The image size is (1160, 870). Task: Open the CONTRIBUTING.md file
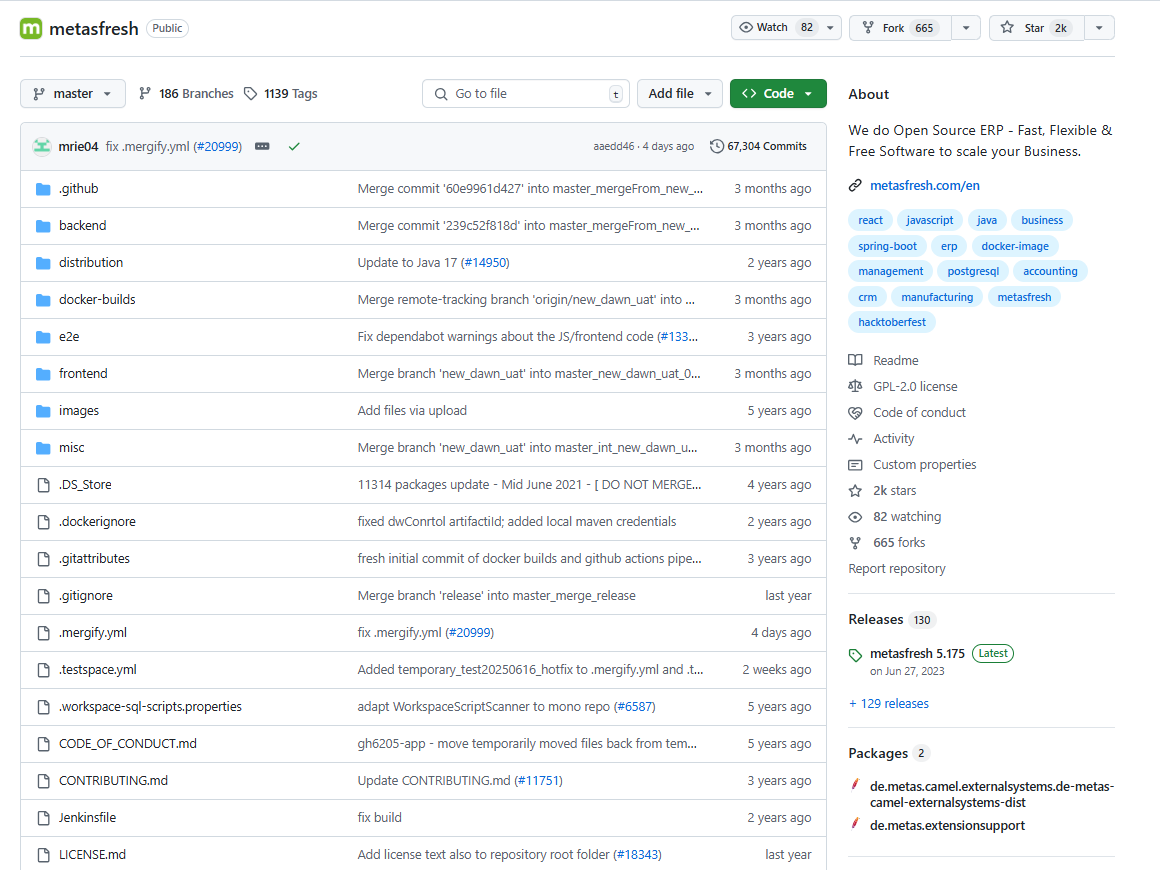113,780
